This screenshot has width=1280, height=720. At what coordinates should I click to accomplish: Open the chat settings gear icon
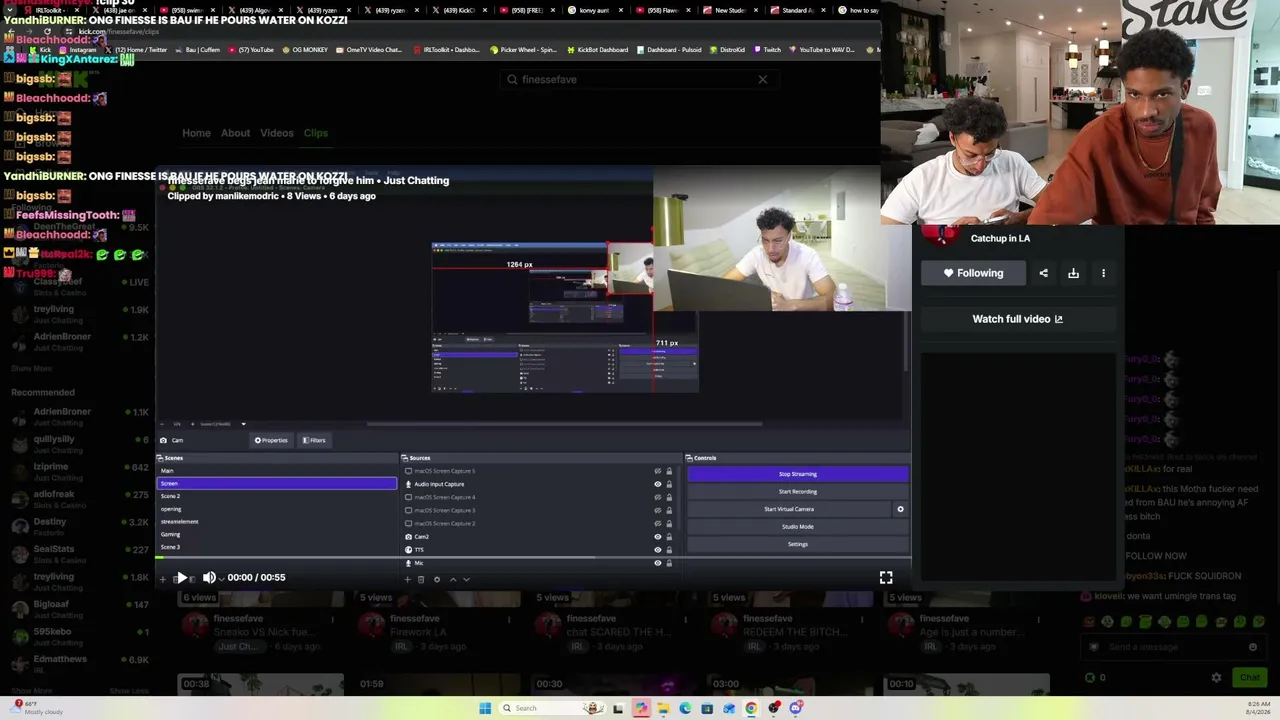pos(1216,677)
